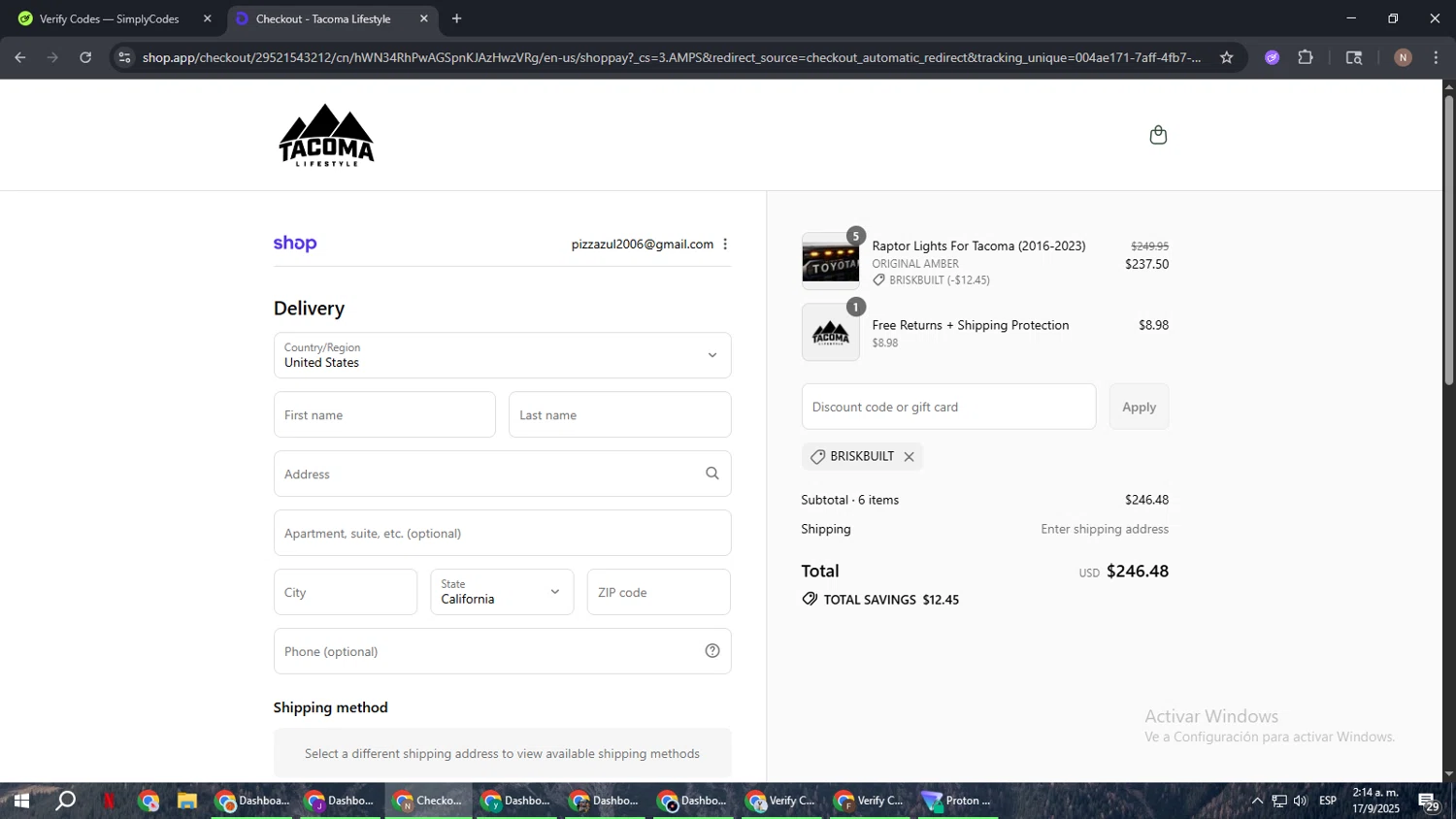Open the notification center icon
Viewport: 1456px width, 819px height.
pyautogui.click(x=1428, y=802)
